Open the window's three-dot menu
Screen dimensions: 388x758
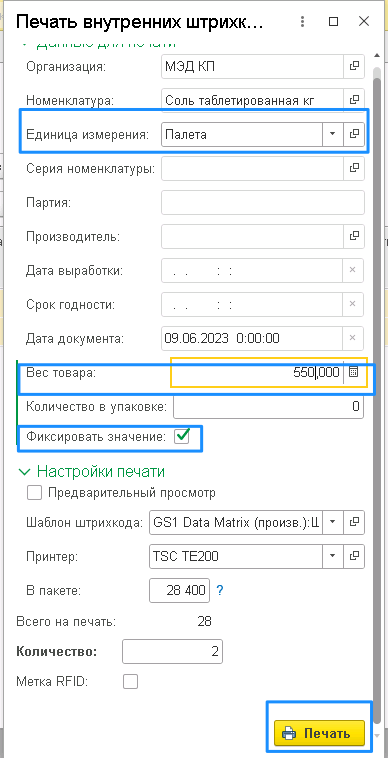[x=302, y=22]
